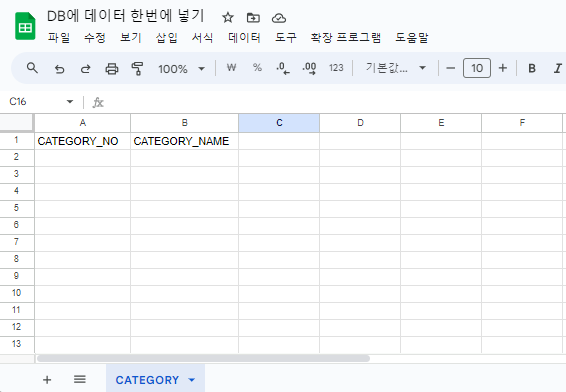
Task: Open the Google Sheets home icon
Action: (25, 26)
